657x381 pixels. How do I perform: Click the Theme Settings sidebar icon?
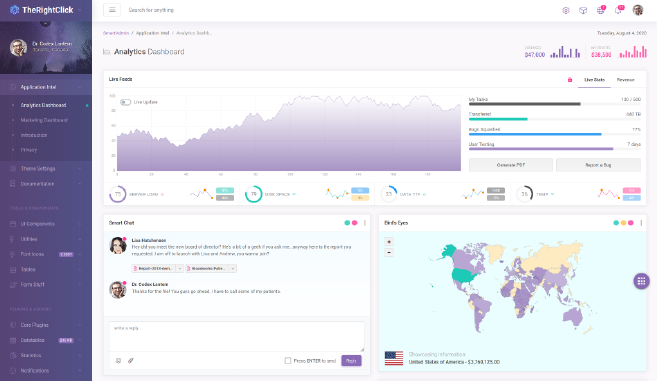[13, 168]
